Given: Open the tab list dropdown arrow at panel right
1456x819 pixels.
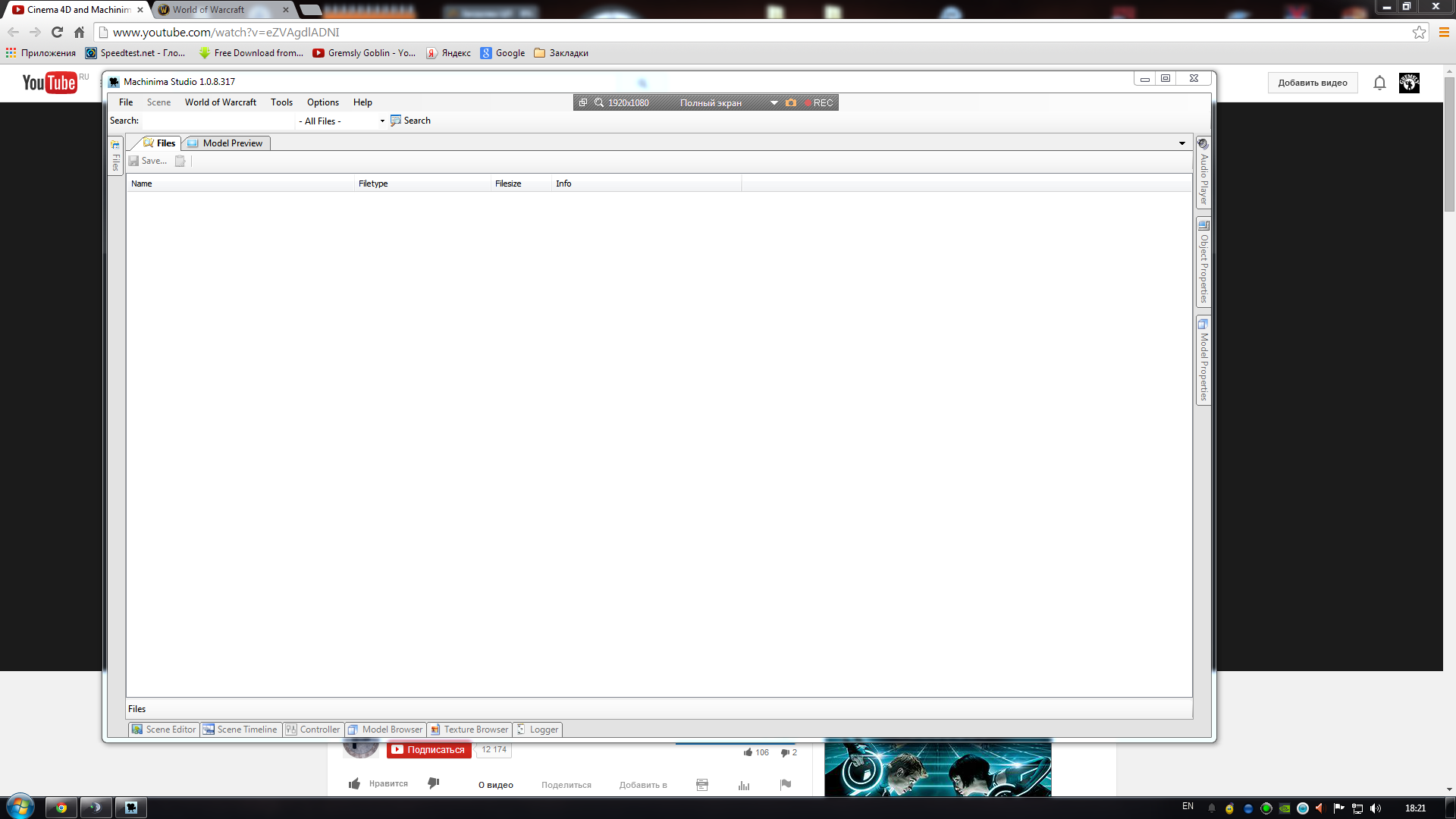Looking at the screenshot, I should [1181, 143].
